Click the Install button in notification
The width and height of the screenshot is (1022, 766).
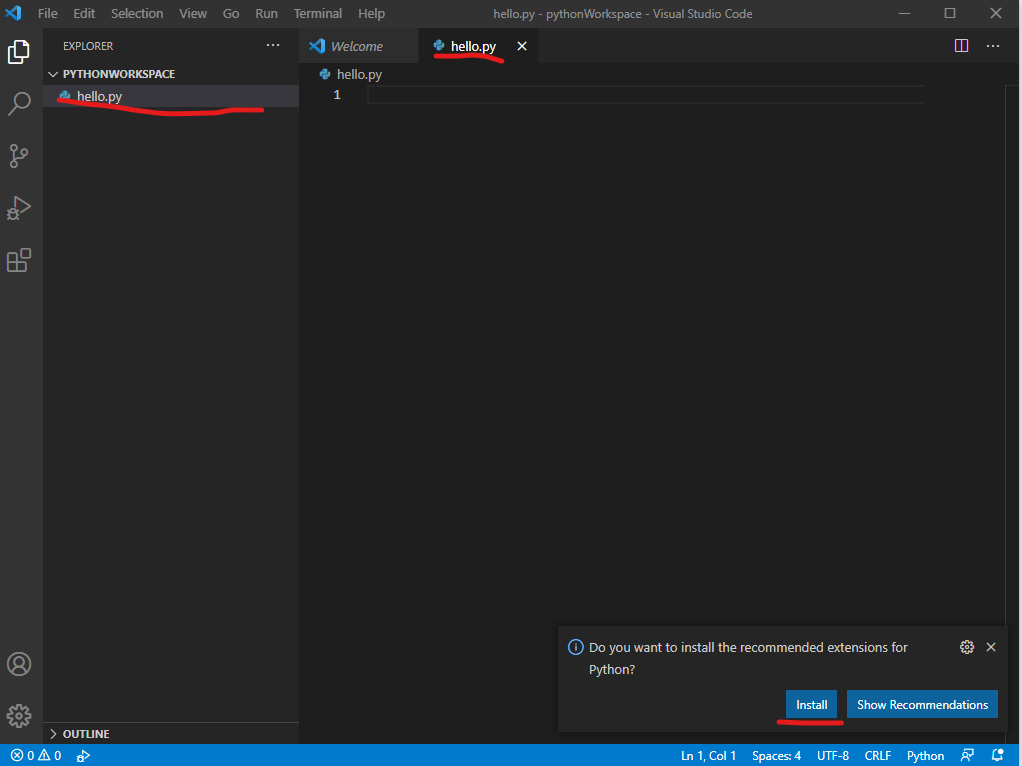811,705
